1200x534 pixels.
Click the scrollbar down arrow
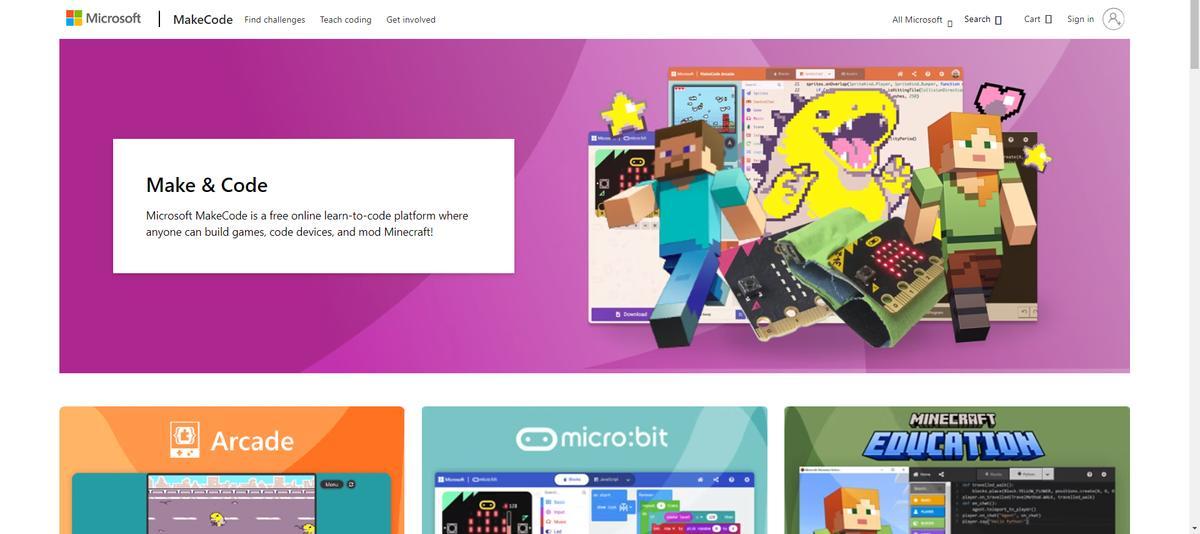pos(1194,528)
